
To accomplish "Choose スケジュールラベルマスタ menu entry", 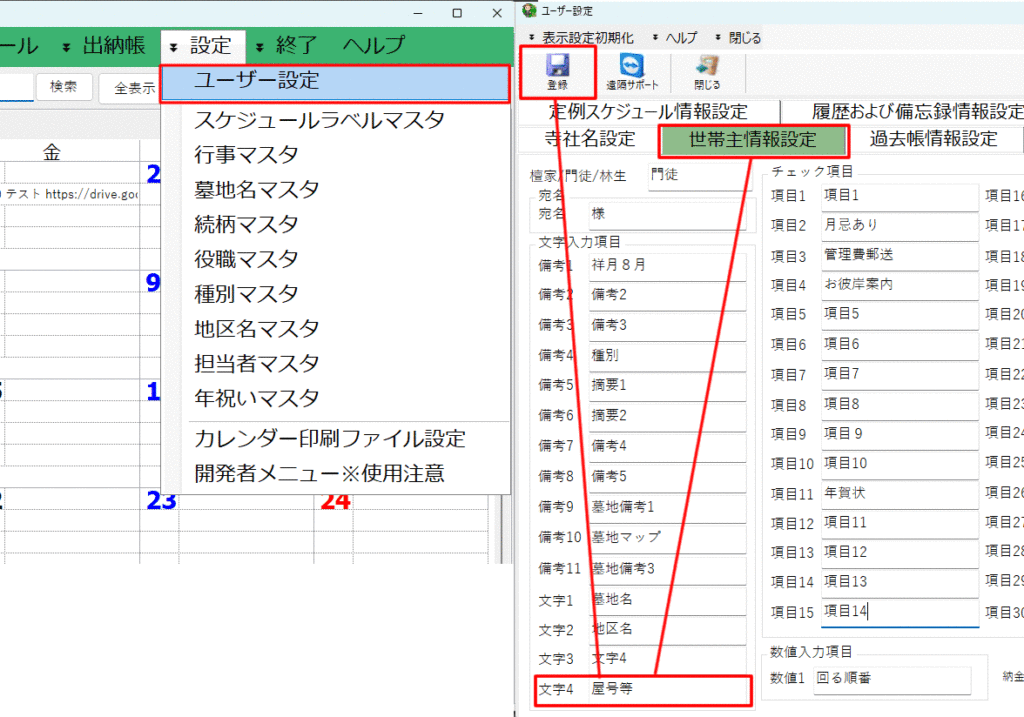I will [x=319, y=120].
